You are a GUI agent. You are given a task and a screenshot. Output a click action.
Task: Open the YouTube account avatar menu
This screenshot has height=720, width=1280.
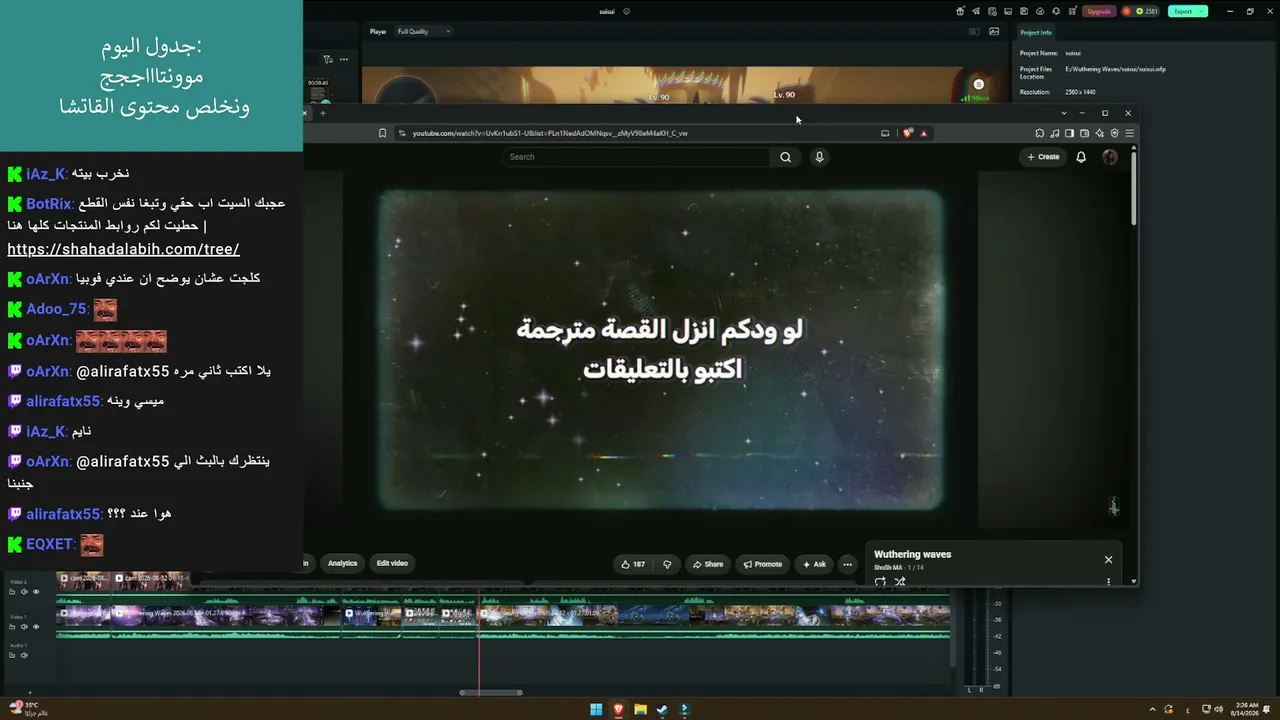click(1110, 157)
